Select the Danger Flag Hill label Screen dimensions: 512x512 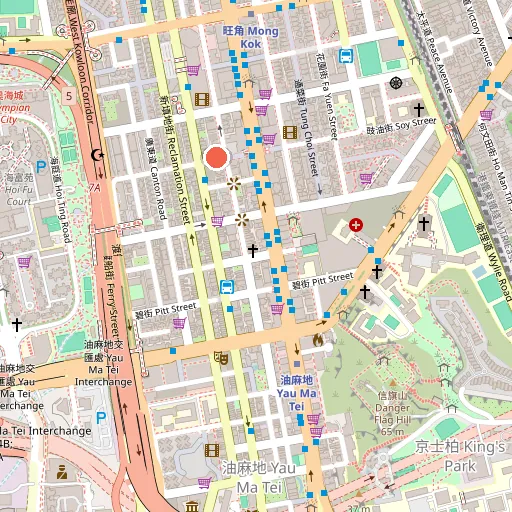pos(393,414)
